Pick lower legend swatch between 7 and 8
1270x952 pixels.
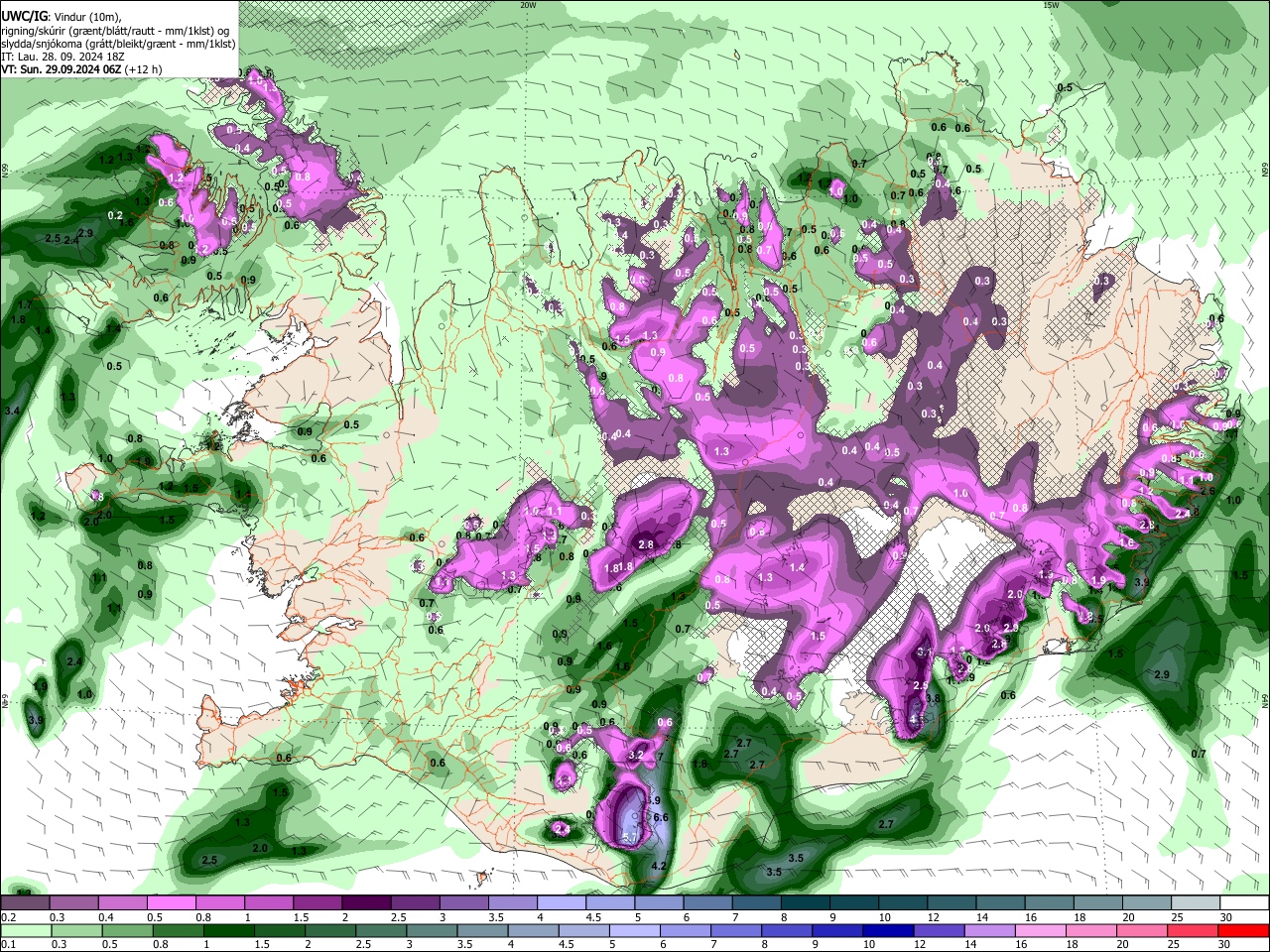(x=738, y=931)
